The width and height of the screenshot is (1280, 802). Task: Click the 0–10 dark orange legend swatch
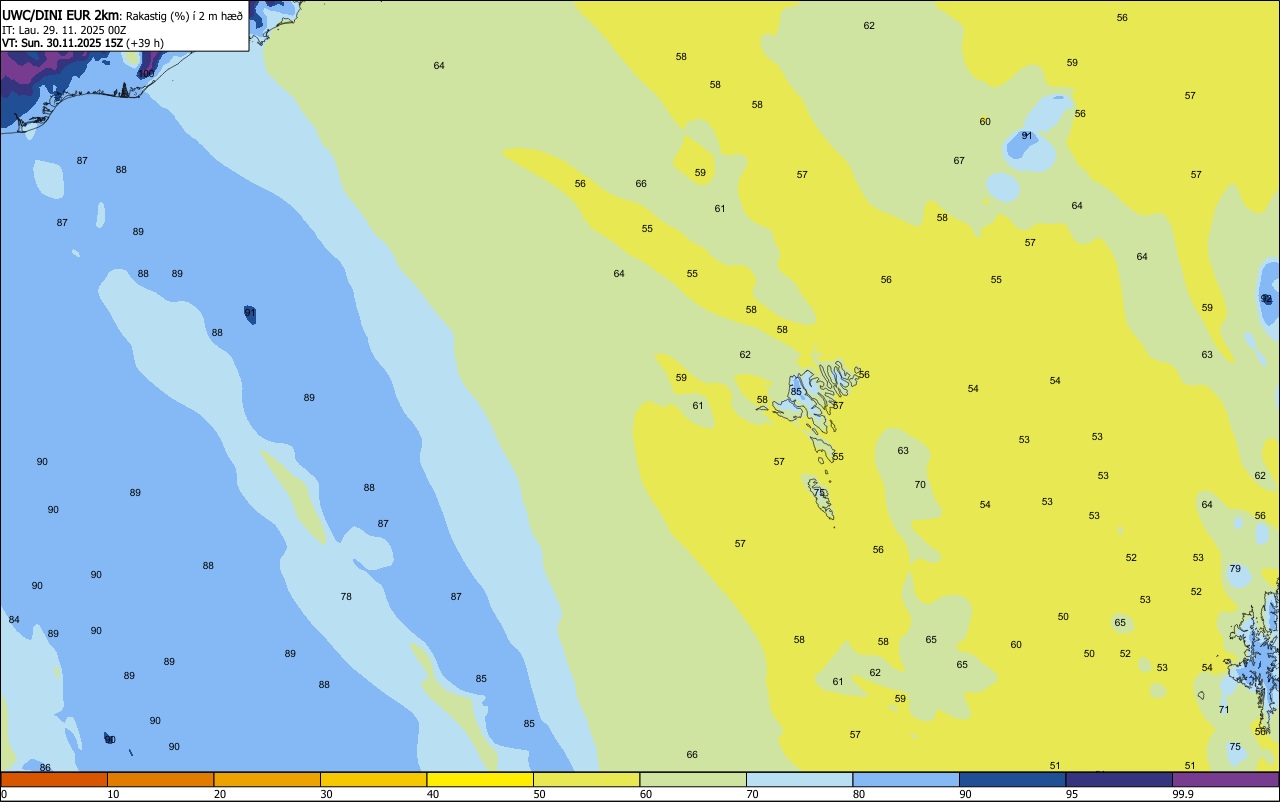pos(54,779)
